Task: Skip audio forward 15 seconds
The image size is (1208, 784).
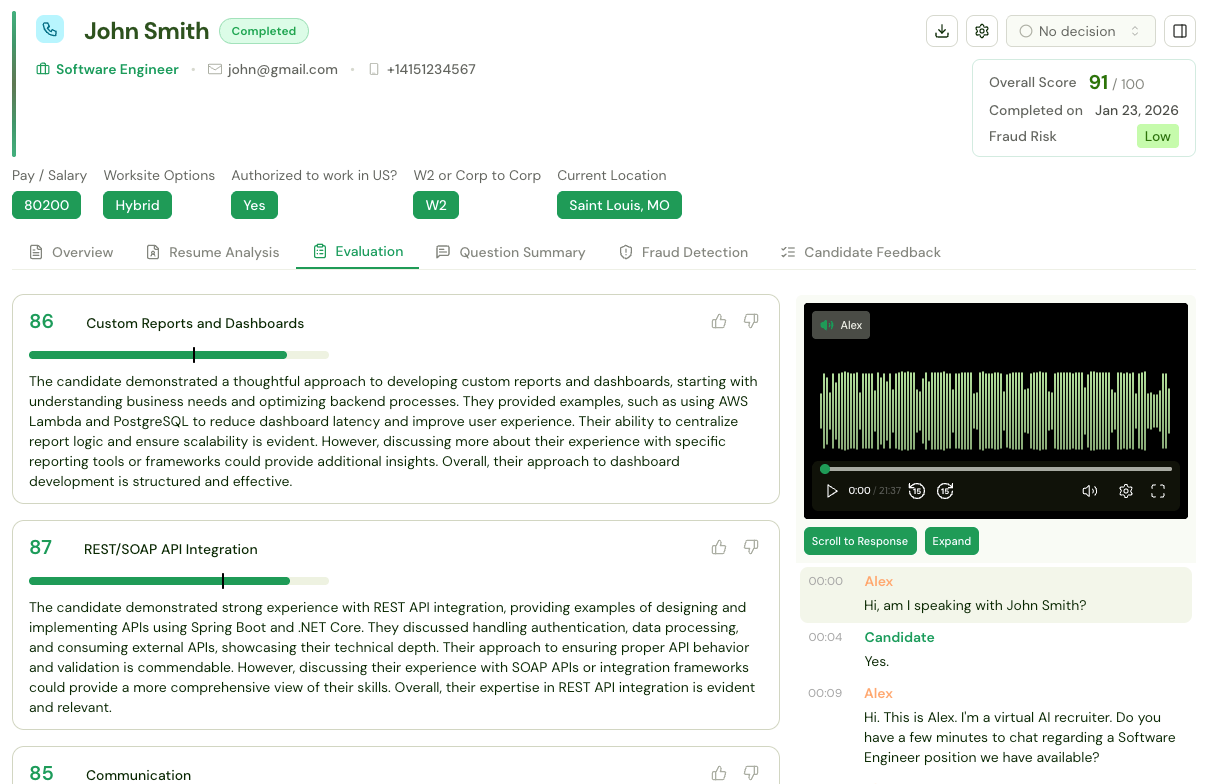Action: tap(945, 491)
